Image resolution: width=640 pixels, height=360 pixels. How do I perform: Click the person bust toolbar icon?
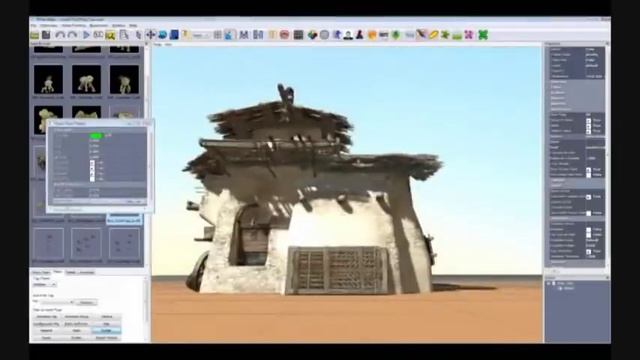(x=348, y=35)
